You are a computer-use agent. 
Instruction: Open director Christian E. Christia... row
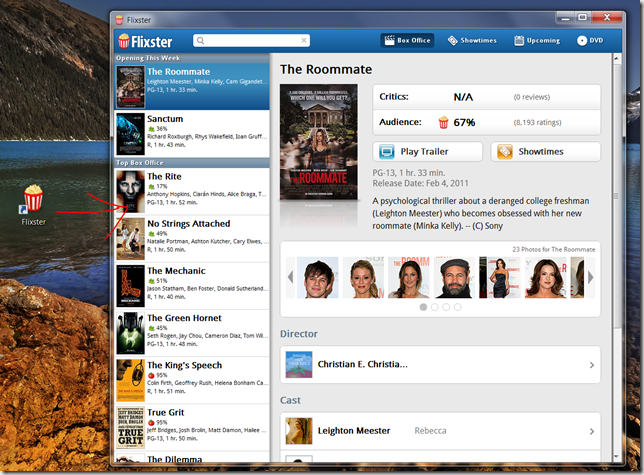tap(440, 365)
